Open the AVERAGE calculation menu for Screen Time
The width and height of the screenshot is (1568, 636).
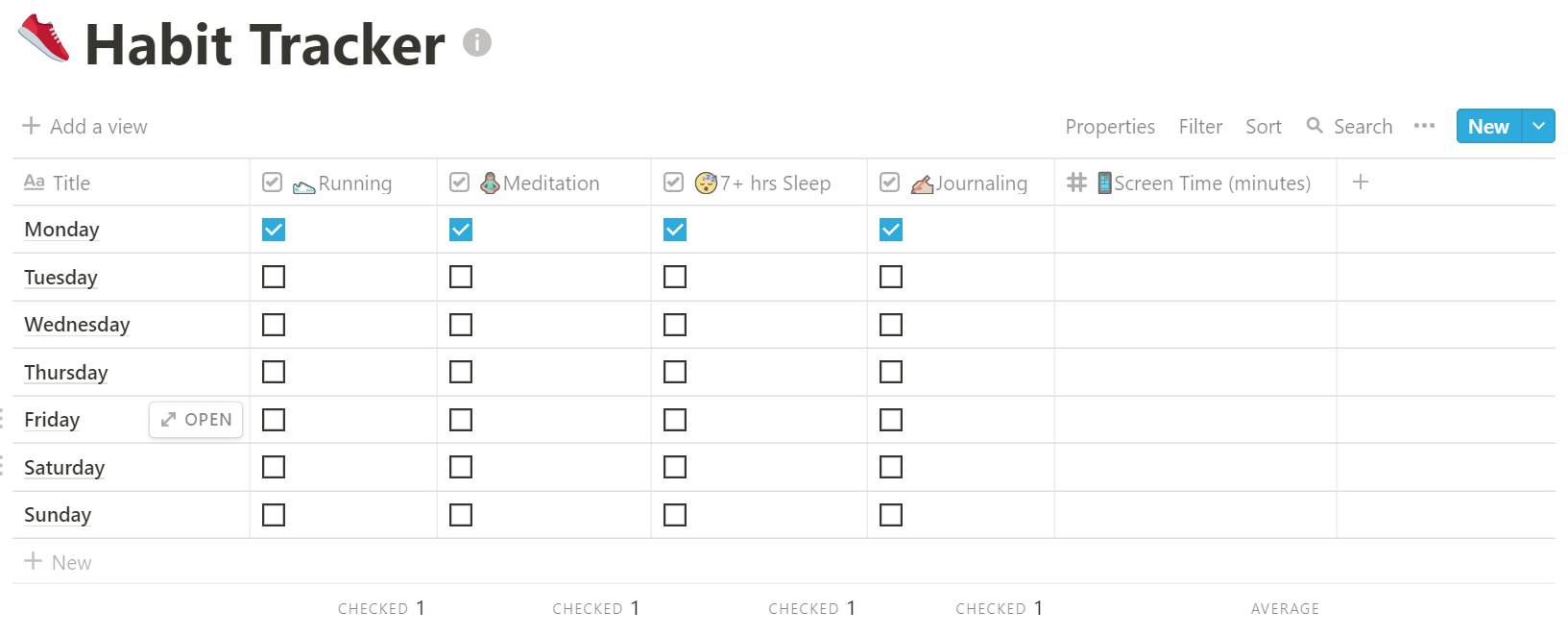point(1285,608)
